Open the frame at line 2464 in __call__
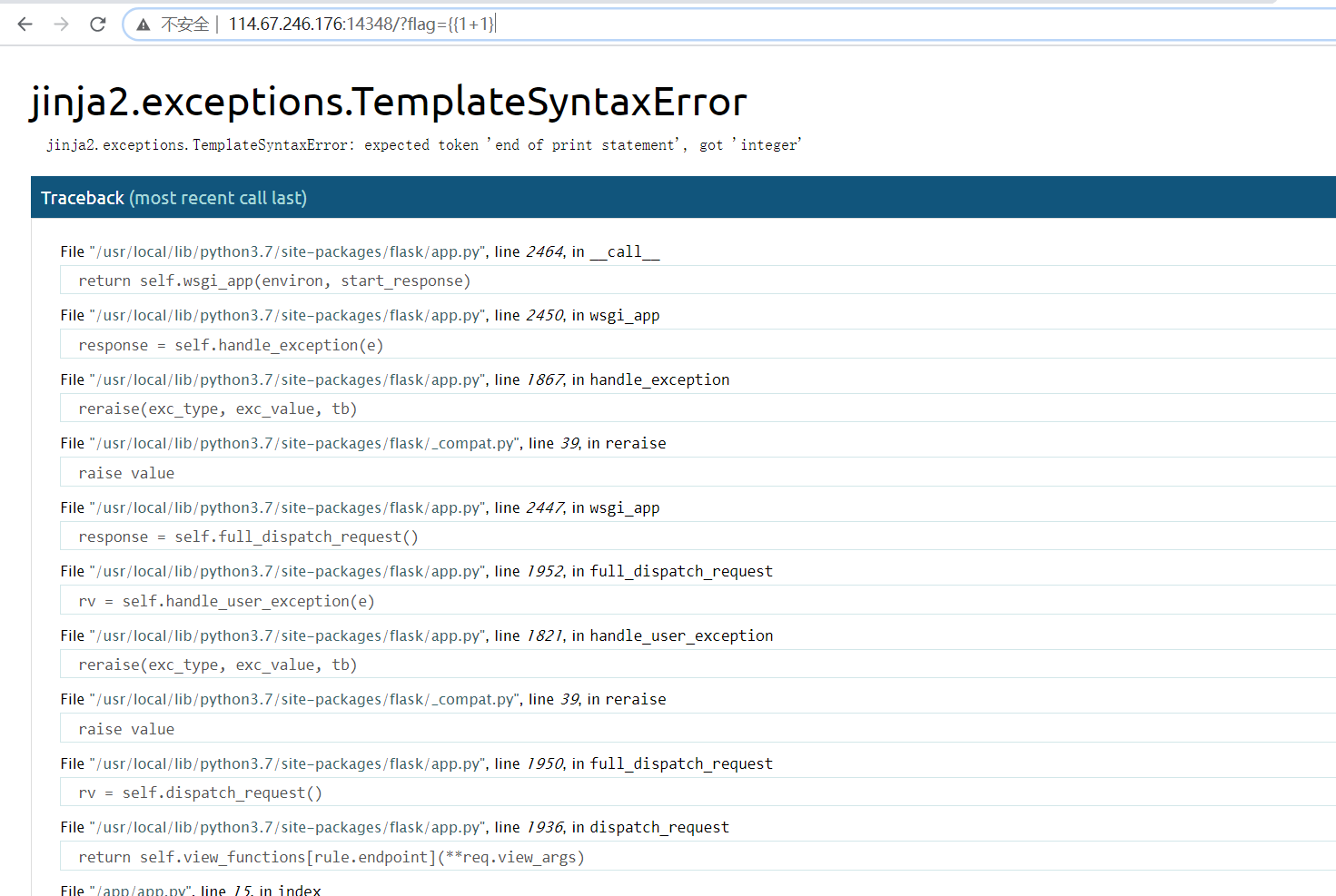Viewport: 1336px width, 896px height. point(360,251)
